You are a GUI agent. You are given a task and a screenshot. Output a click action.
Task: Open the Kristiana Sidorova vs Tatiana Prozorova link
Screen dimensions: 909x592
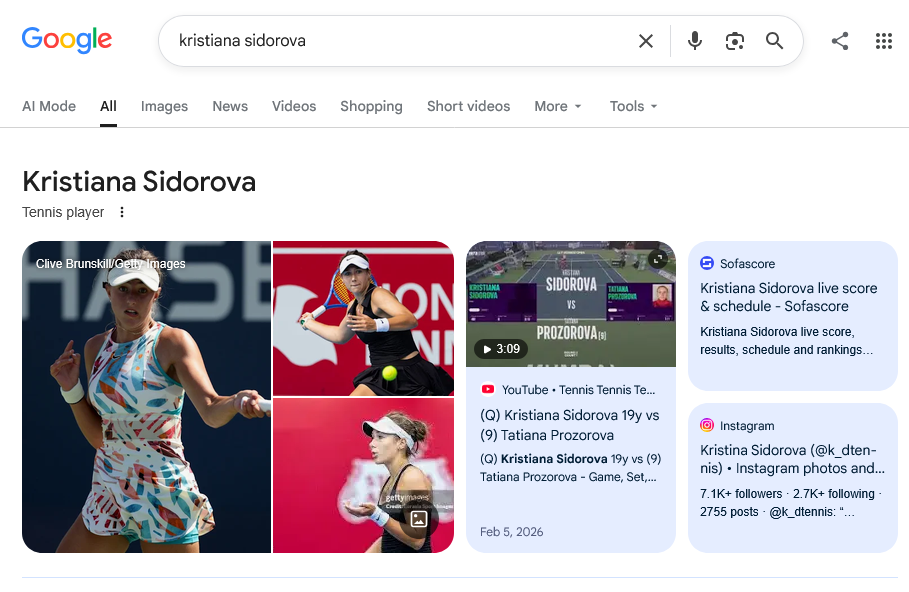[570, 425]
